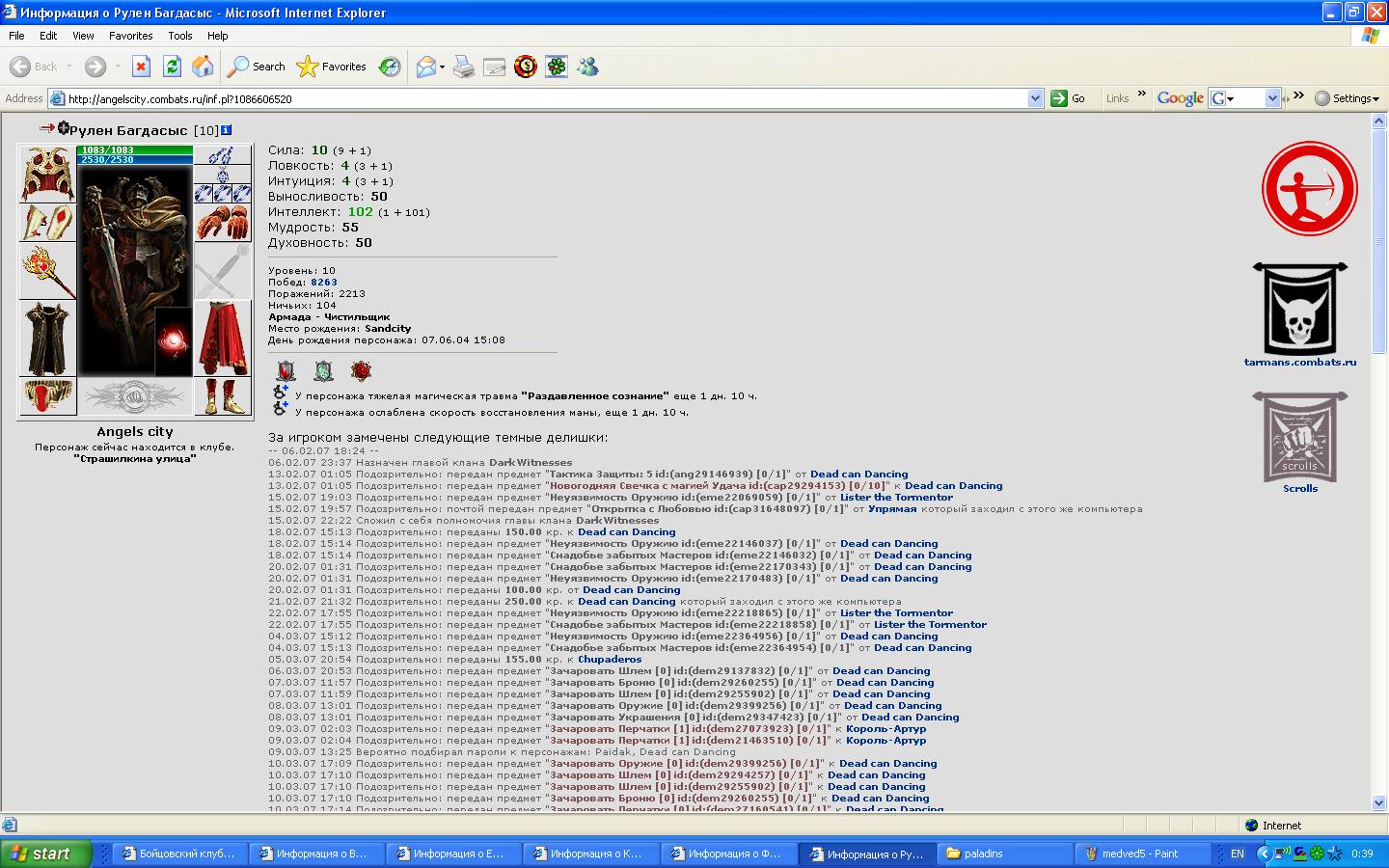Select the red and gold boots slot

click(x=223, y=396)
